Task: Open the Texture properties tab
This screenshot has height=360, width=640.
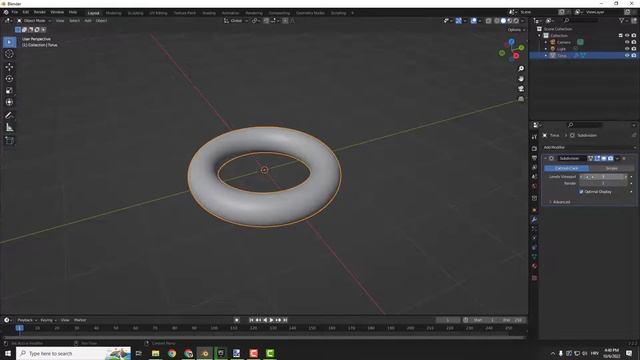Action: point(534,278)
